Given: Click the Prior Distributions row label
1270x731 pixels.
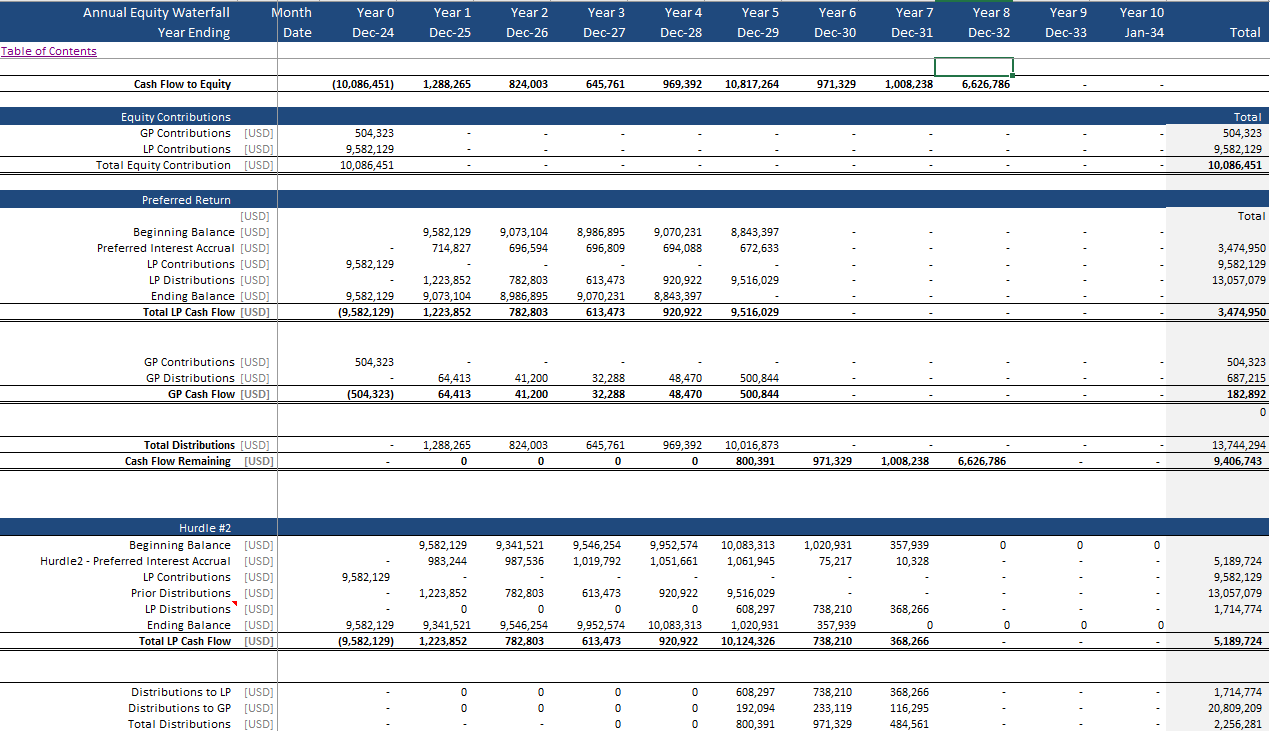Looking at the screenshot, I should [x=180, y=593].
